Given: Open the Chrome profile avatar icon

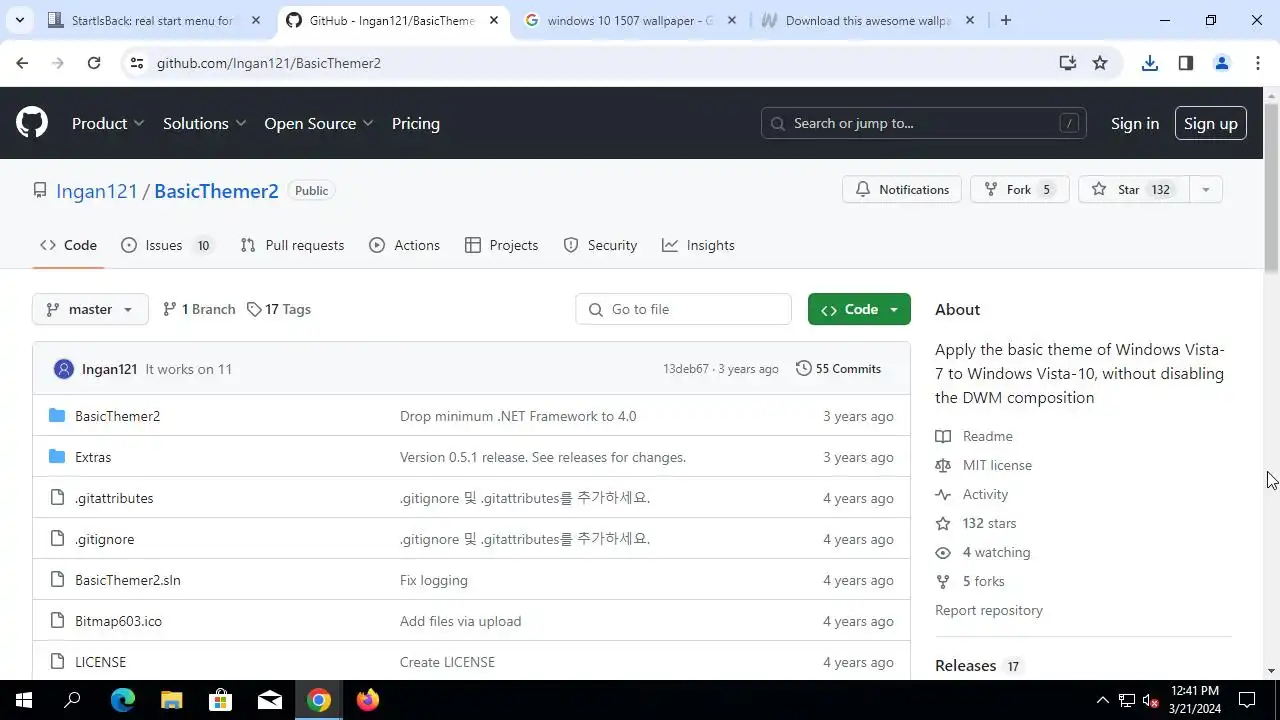Looking at the screenshot, I should 1221,63.
